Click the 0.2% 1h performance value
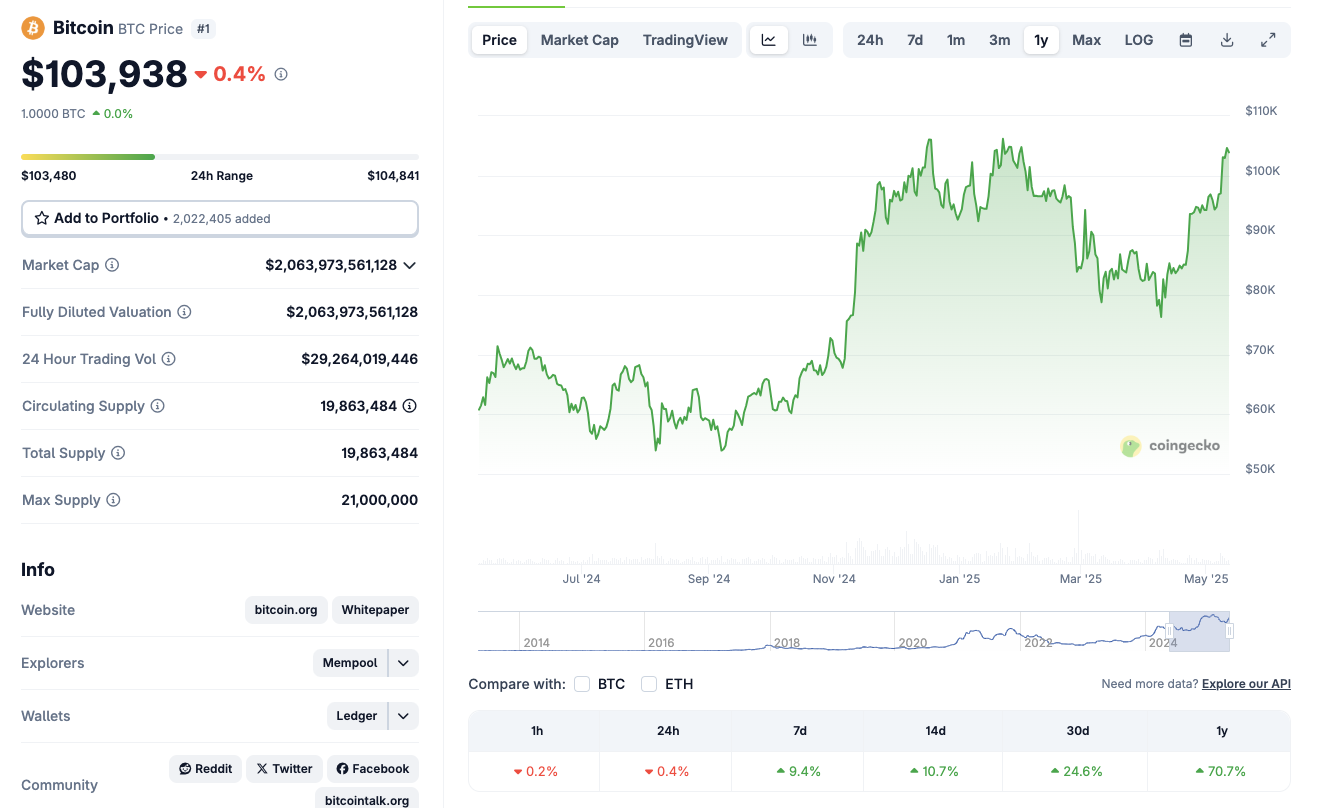This screenshot has width=1340, height=808. [x=536, y=771]
